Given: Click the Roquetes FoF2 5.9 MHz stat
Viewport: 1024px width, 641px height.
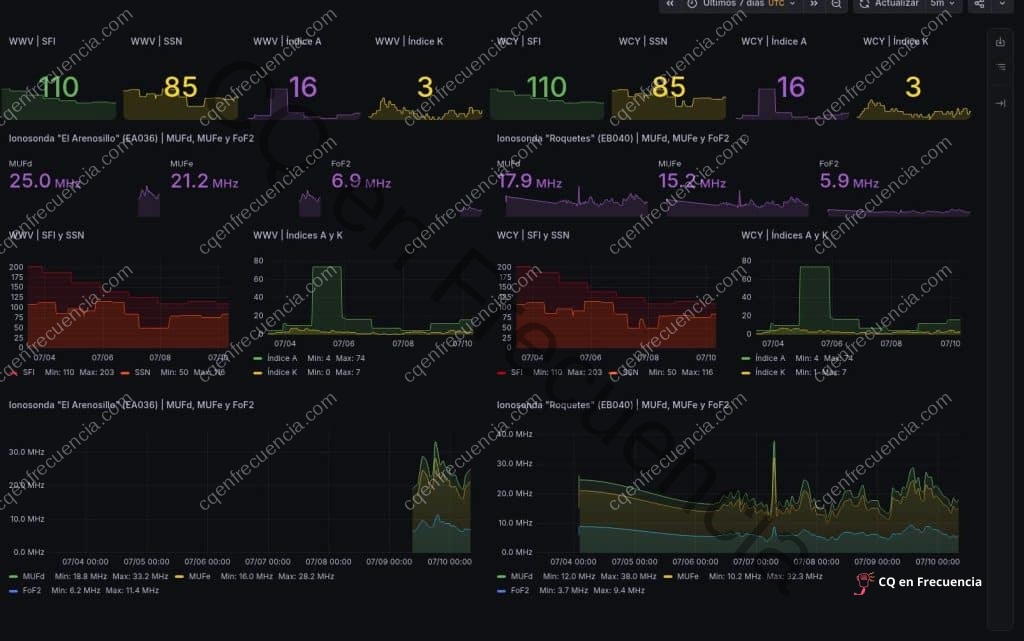Looking at the screenshot, I should (849, 181).
